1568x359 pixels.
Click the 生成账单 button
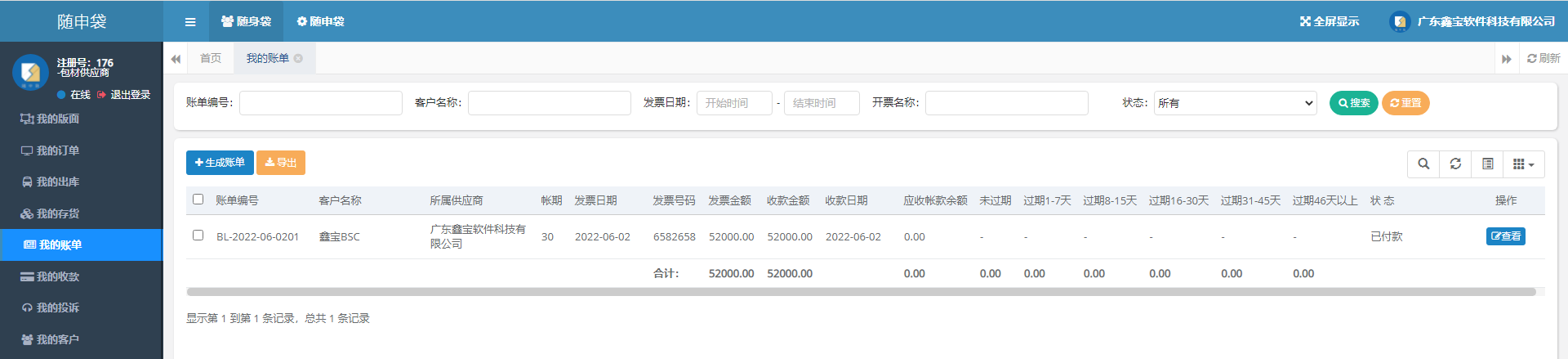[x=220, y=163]
